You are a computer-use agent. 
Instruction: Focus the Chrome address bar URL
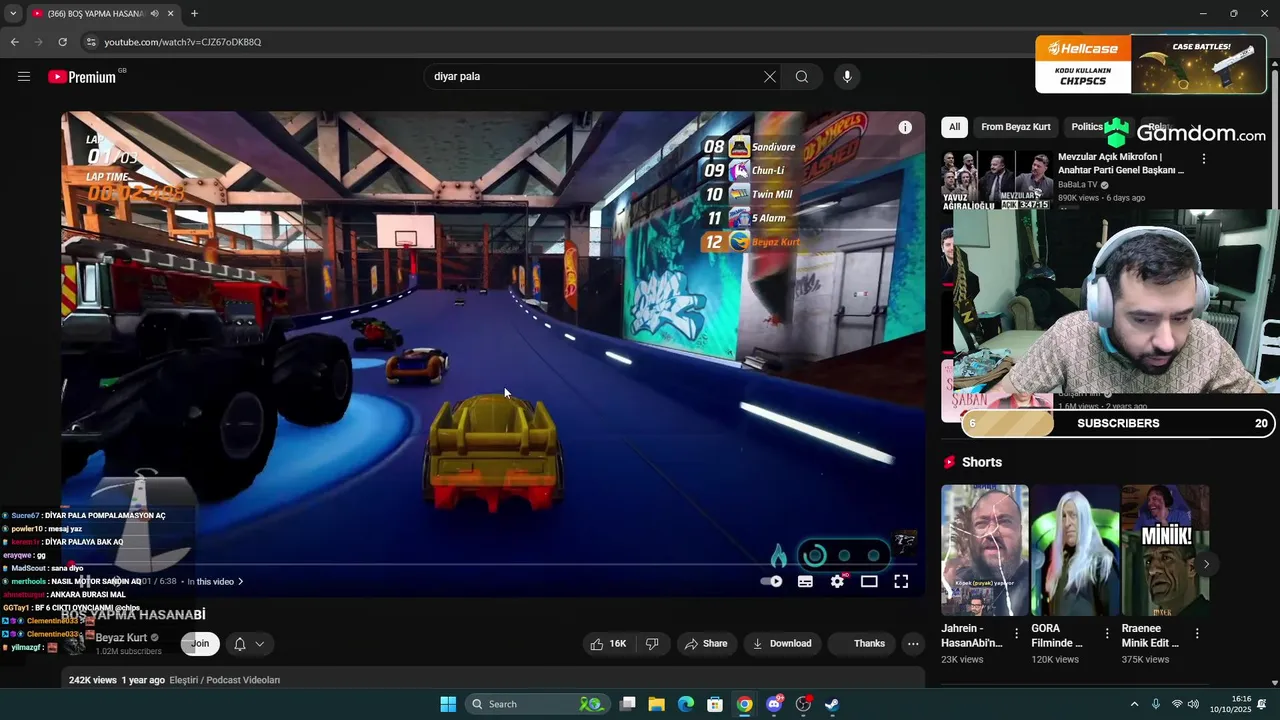coord(183,42)
